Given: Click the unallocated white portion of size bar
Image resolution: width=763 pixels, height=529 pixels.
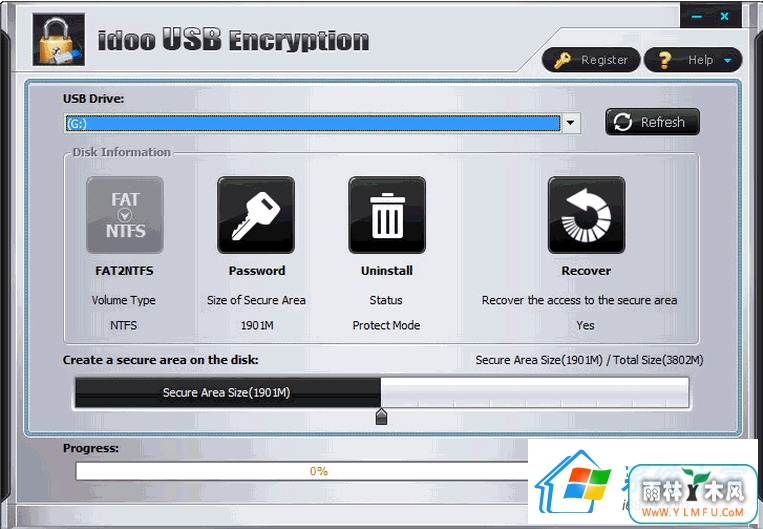Looking at the screenshot, I should 535,392.
